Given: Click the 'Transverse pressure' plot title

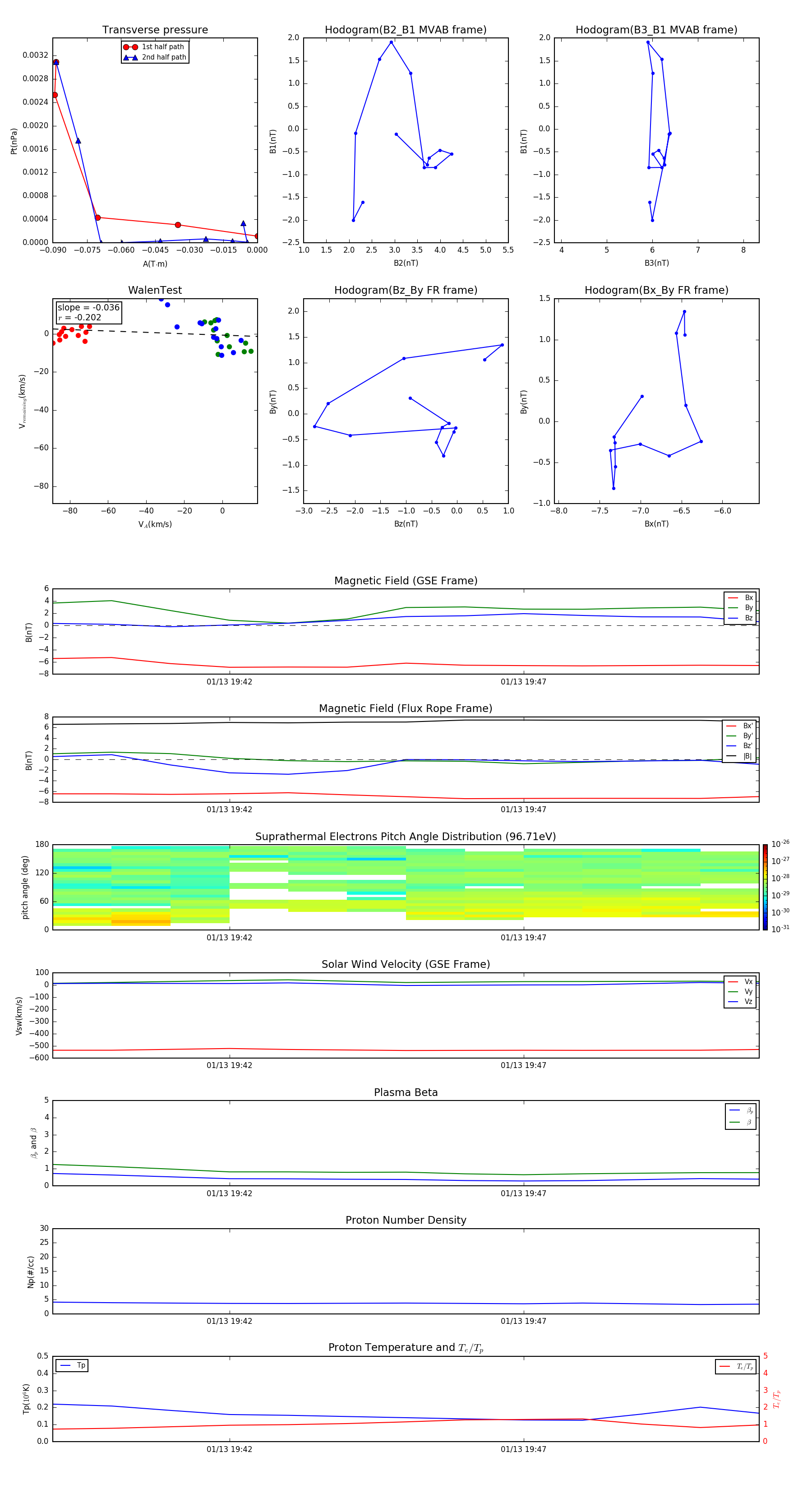Looking at the screenshot, I should coord(155,29).
